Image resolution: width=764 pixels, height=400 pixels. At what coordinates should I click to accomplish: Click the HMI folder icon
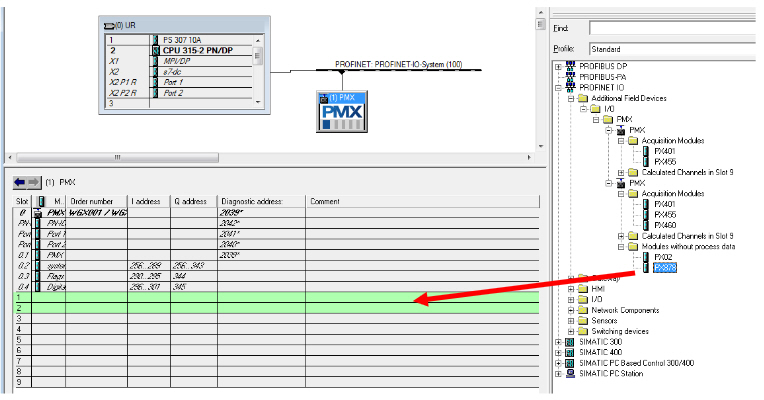(x=583, y=289)
